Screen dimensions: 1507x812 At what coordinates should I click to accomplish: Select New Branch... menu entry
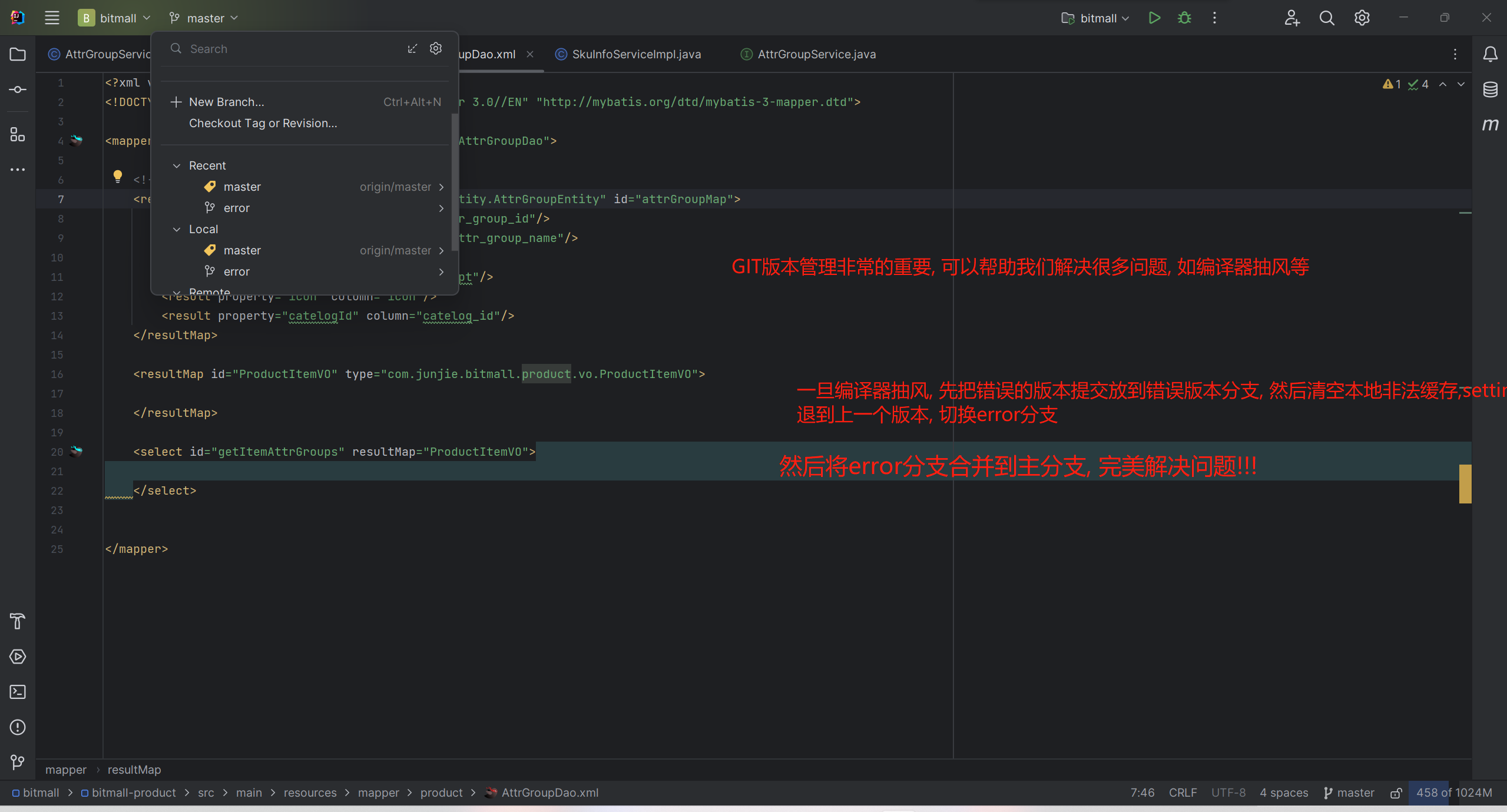click(x=305, y=102)
